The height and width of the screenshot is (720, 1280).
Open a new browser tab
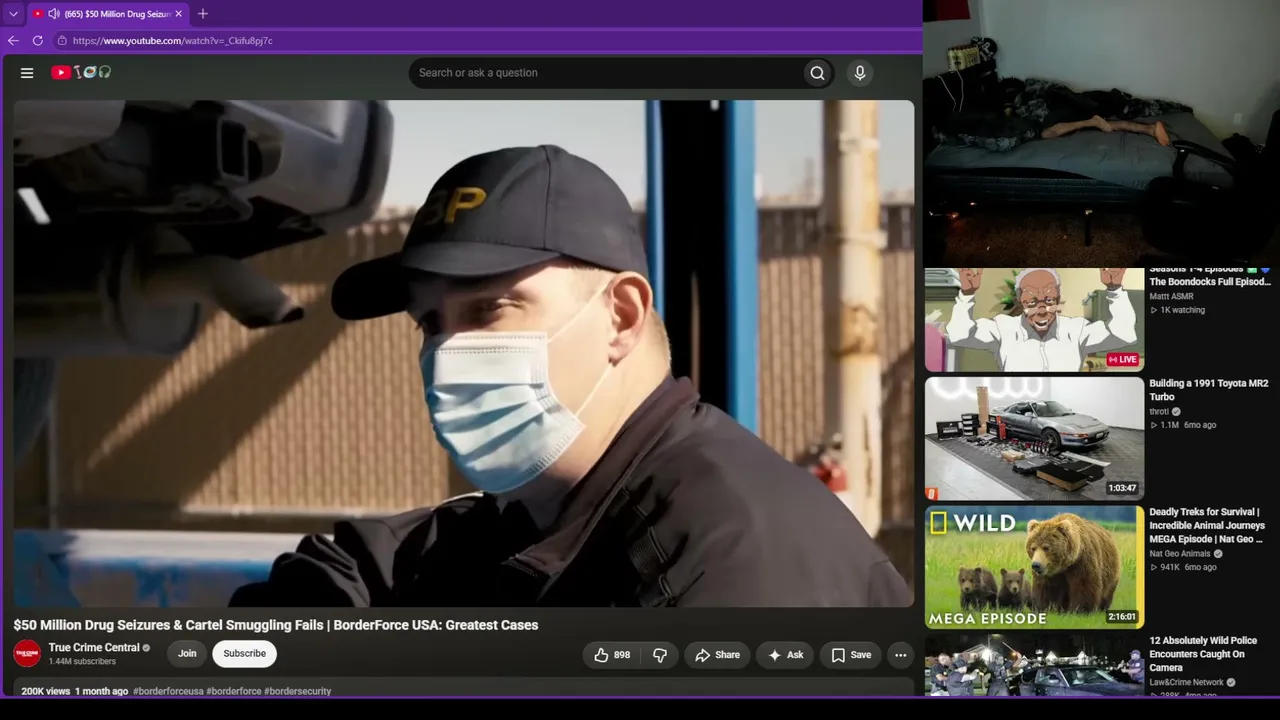click(203, 14)
